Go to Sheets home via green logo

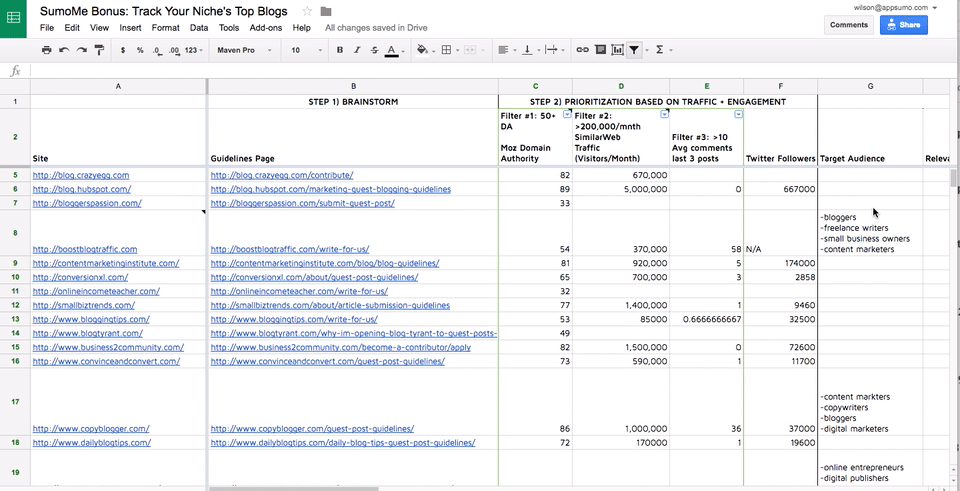tap(13, 18)
